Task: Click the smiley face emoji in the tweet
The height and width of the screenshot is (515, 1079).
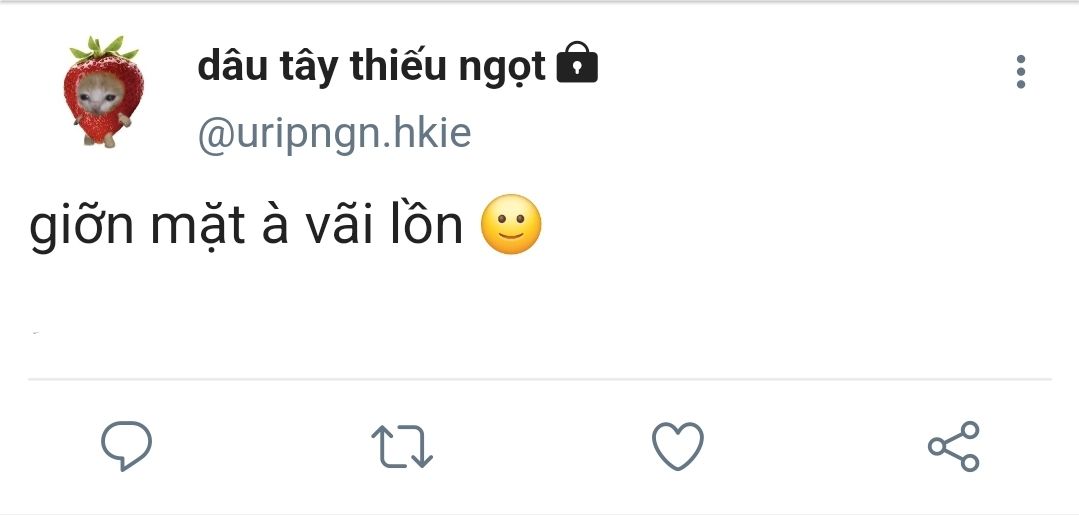Action: point(511,226)
